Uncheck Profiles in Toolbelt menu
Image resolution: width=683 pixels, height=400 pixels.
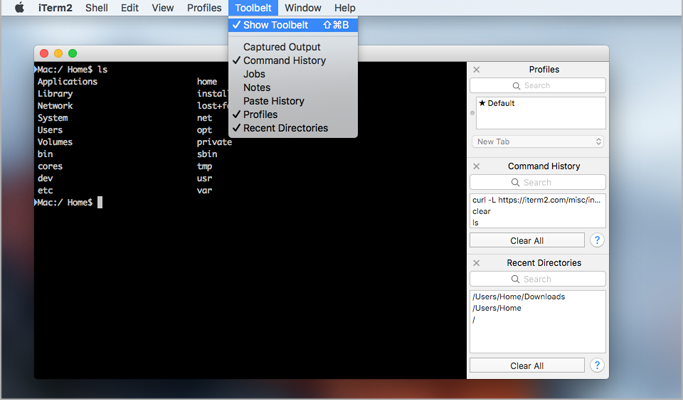pos(293,115)
